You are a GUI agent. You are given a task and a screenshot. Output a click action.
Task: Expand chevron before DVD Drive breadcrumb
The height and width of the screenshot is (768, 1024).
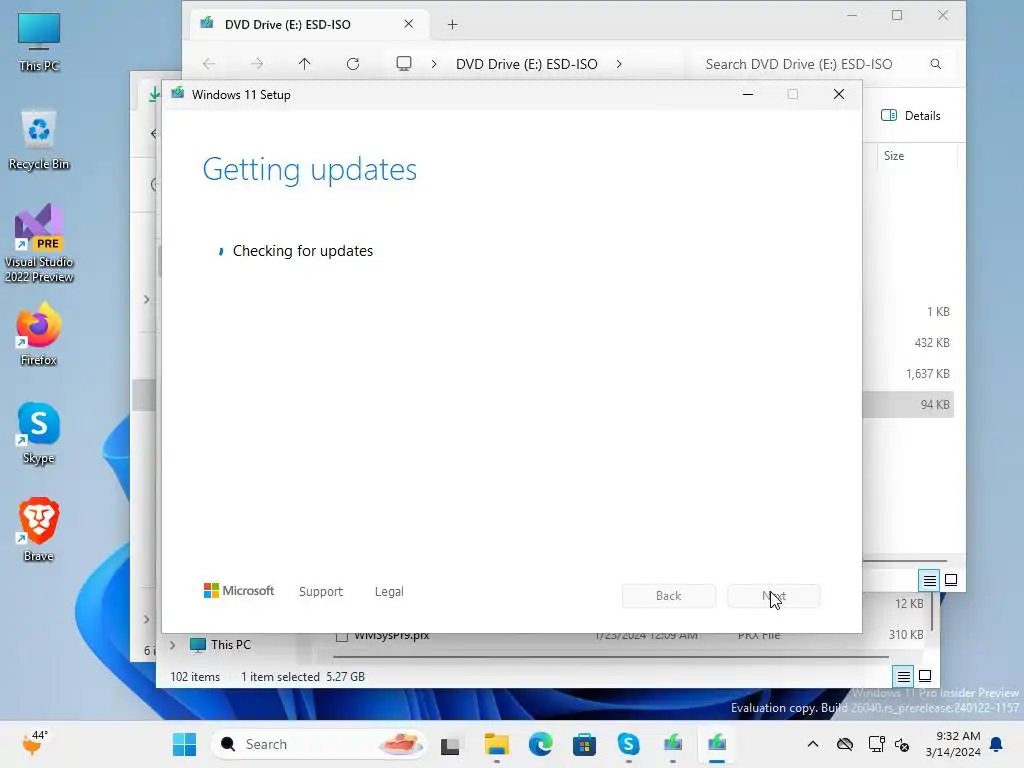point(434,64)
